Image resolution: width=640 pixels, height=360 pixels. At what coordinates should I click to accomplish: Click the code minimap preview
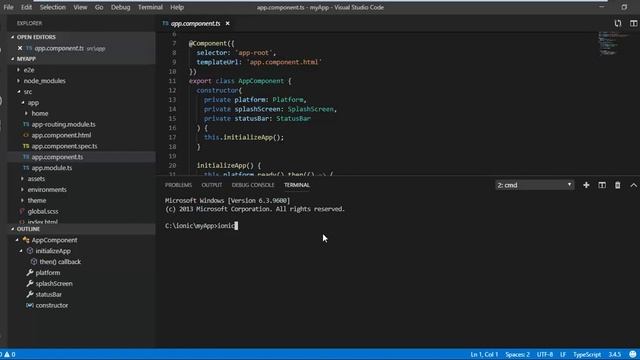[613, 43]
